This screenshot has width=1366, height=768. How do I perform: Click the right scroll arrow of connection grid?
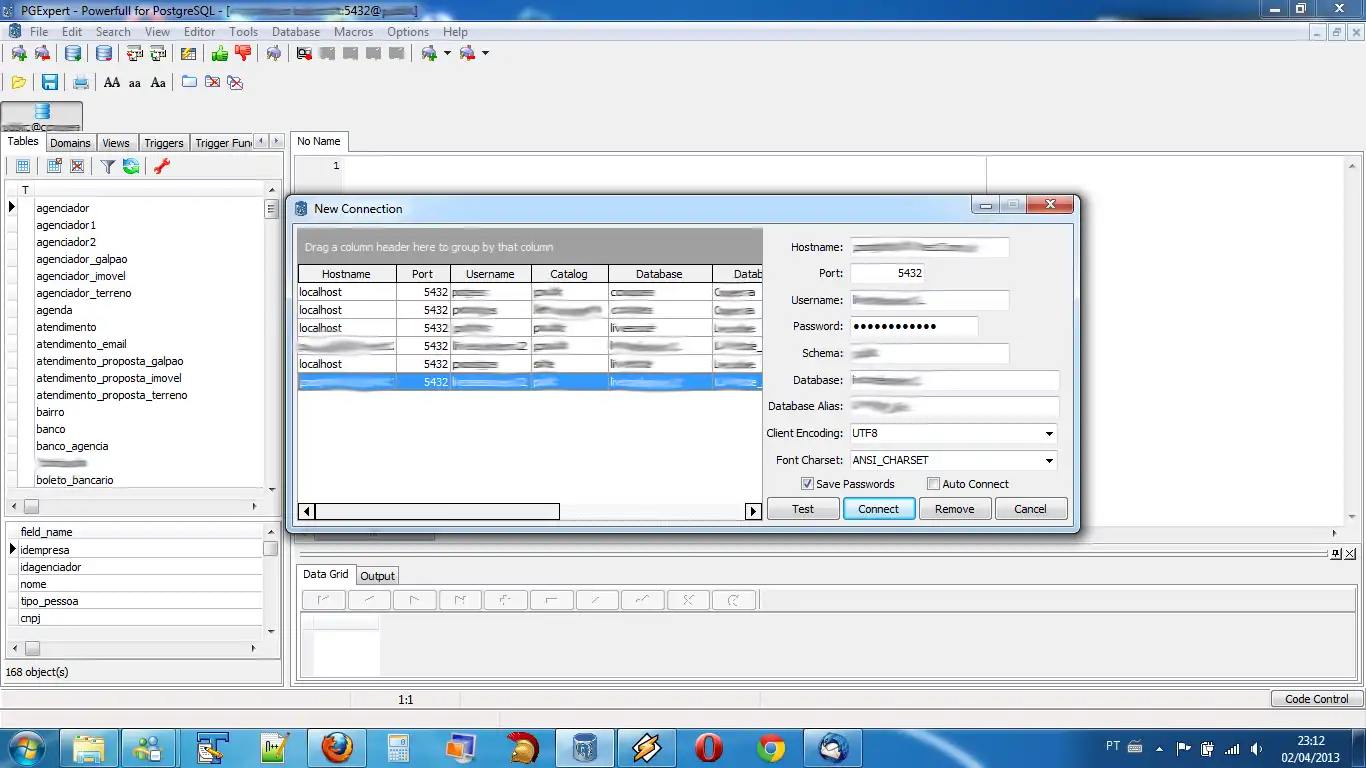(754, 512)
